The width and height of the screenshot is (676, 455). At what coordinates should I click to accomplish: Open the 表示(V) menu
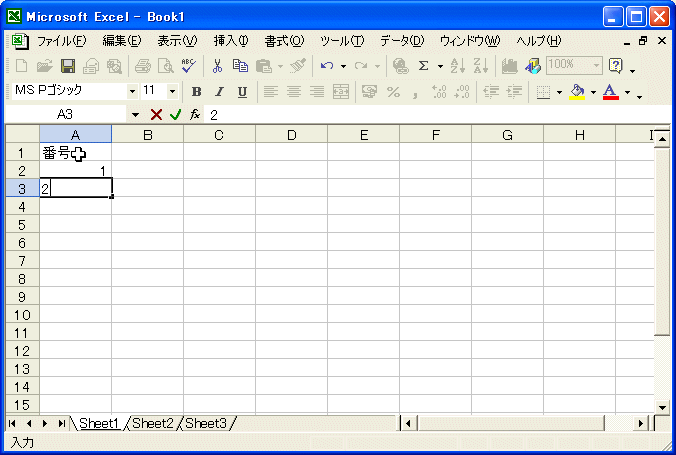click(177, 41)
